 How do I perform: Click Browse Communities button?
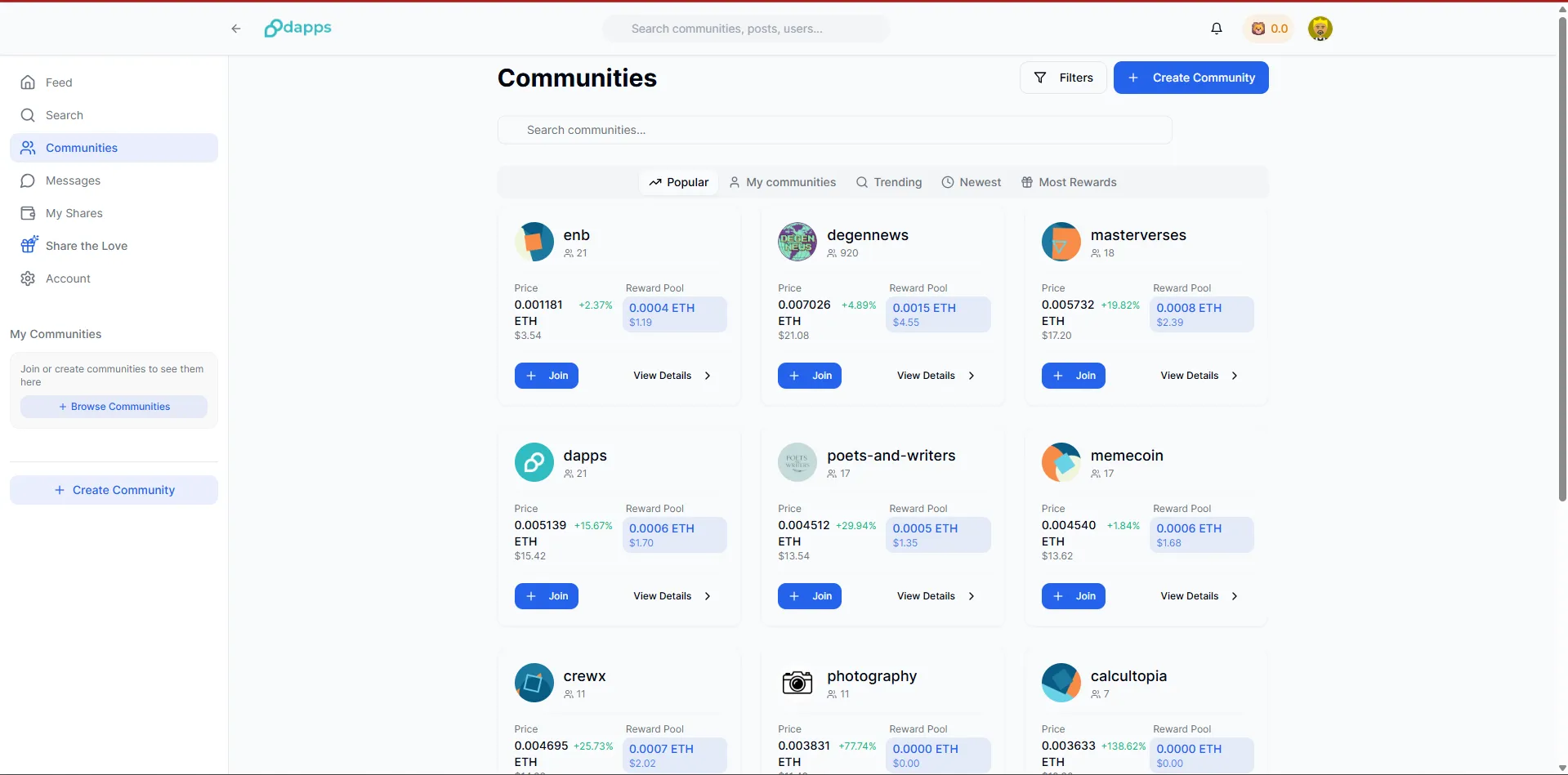point(114,407)
